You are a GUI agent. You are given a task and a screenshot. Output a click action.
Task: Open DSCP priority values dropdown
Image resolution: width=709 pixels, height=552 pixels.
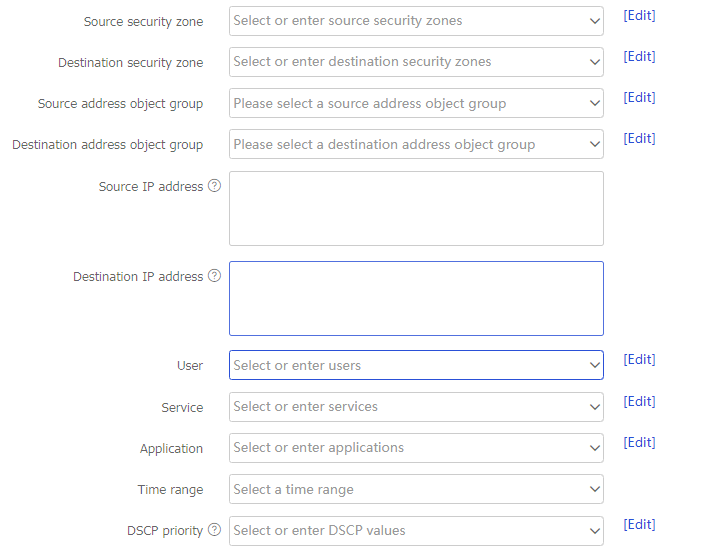(416, 531)
